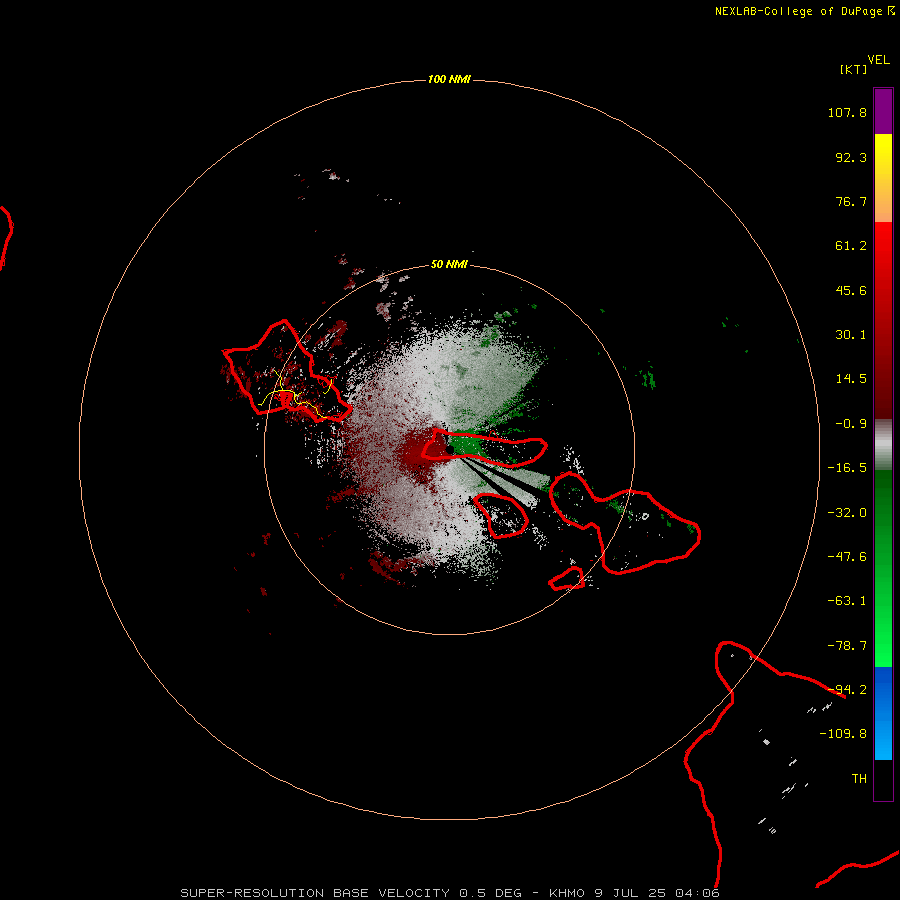
Task: Click the black radar site dot
Action: (450, 449)
